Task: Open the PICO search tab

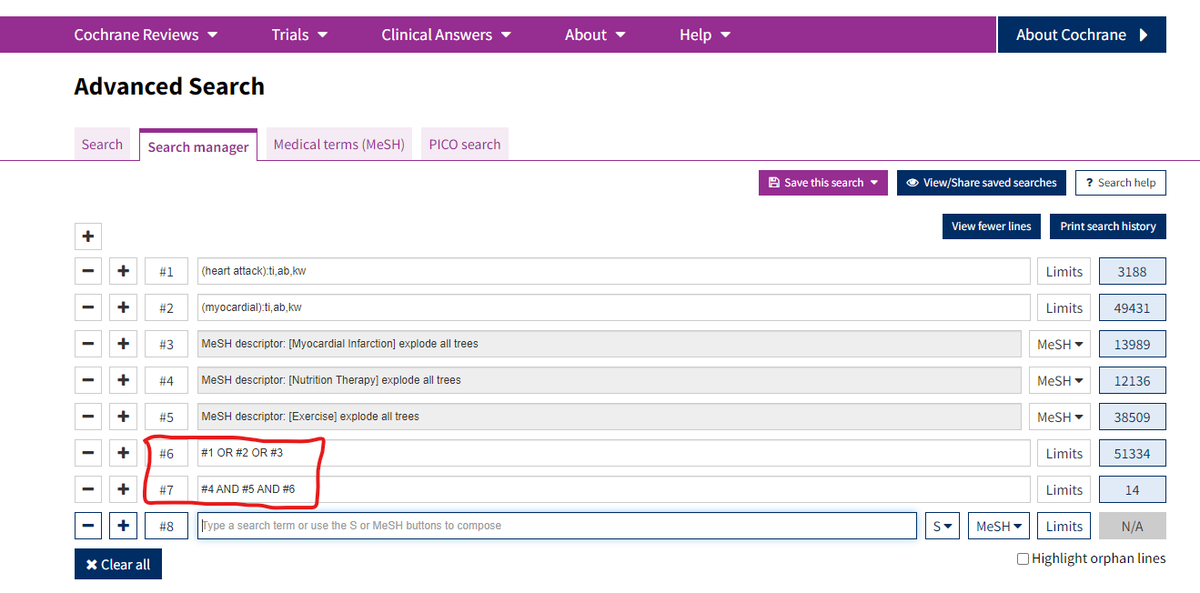Action: (x=465, y=144)
